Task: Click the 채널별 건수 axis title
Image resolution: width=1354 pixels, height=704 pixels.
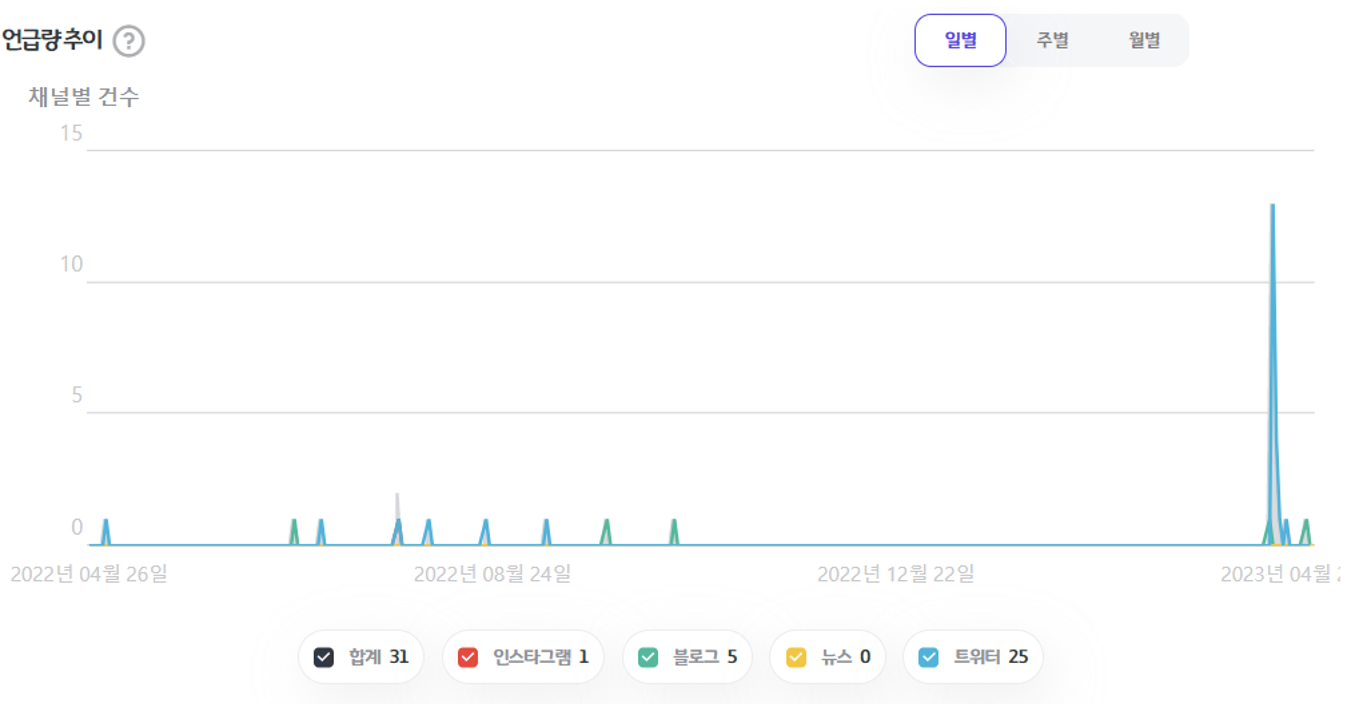Action: 84,97
